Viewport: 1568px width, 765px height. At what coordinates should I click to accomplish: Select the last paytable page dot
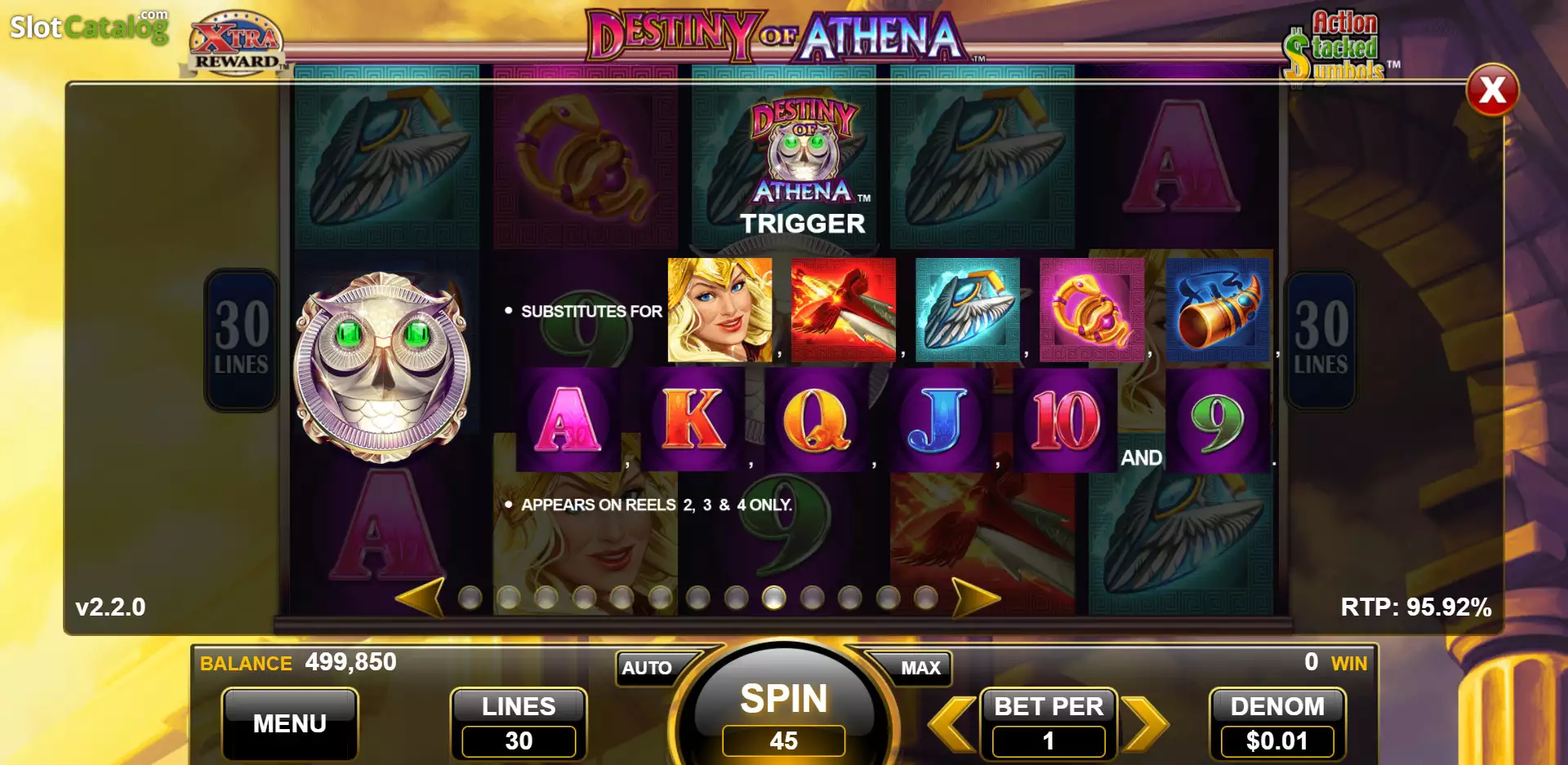926,598
